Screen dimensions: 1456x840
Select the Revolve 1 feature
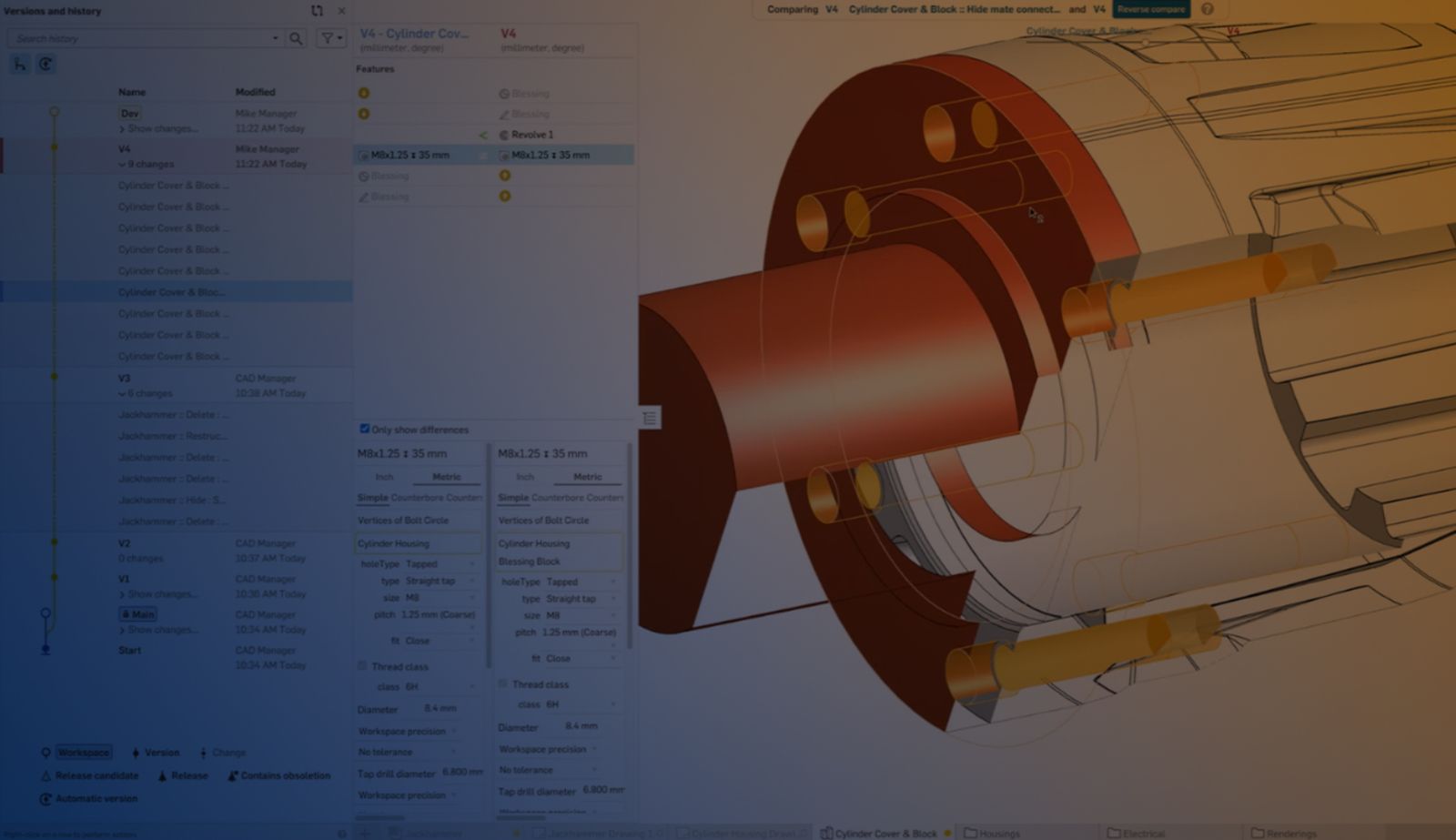click(531, 135)
